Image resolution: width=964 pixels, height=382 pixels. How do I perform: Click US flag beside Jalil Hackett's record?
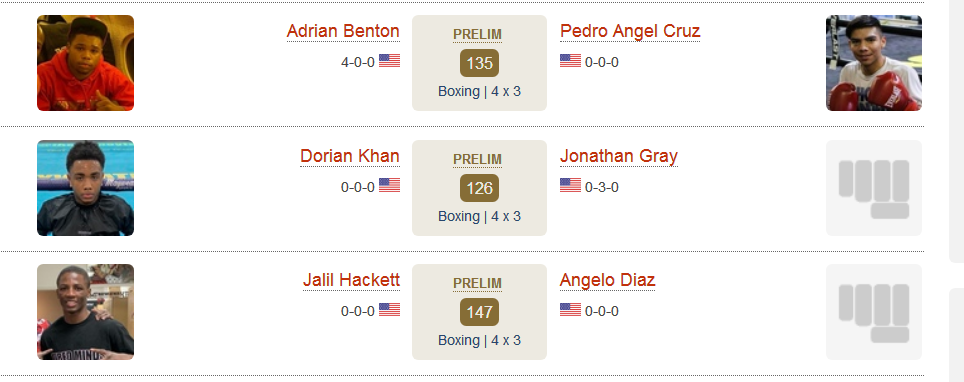(389, 309)
